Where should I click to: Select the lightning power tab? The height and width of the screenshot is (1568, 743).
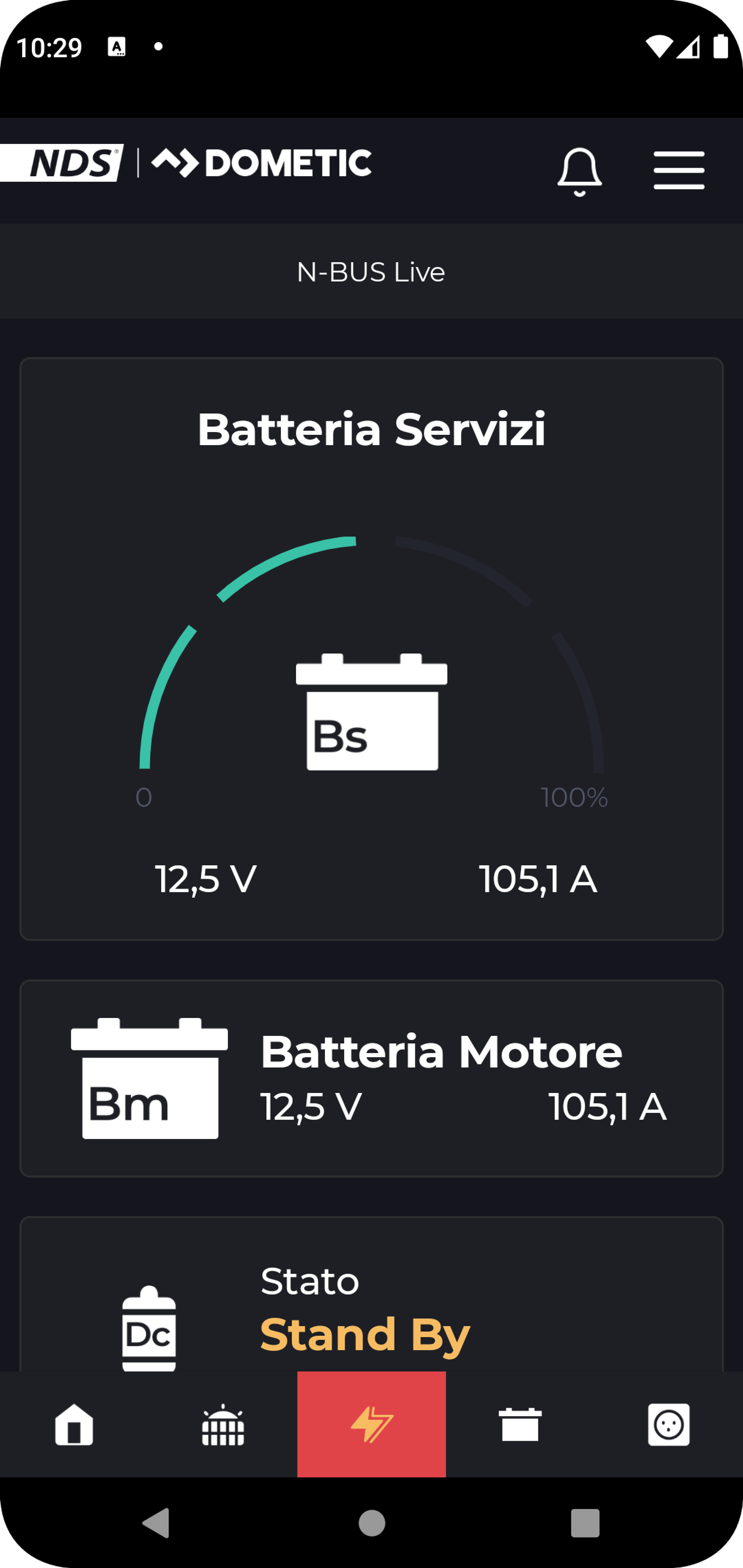(372, 1424)
